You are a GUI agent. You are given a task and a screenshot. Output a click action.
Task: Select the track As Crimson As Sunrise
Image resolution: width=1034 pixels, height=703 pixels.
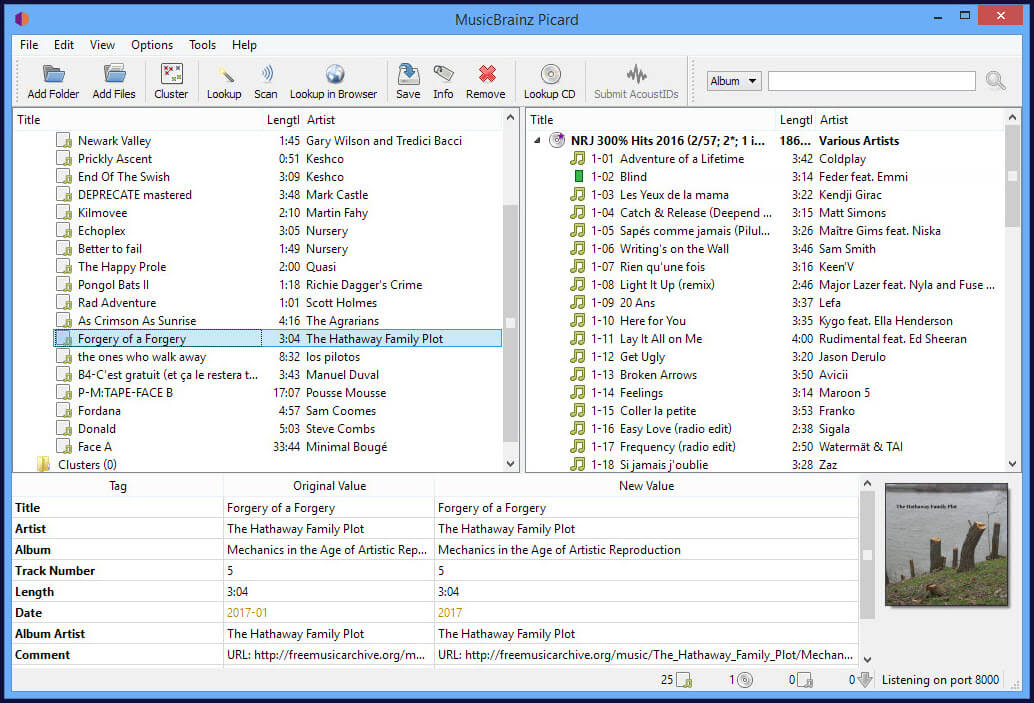[137, 321]
